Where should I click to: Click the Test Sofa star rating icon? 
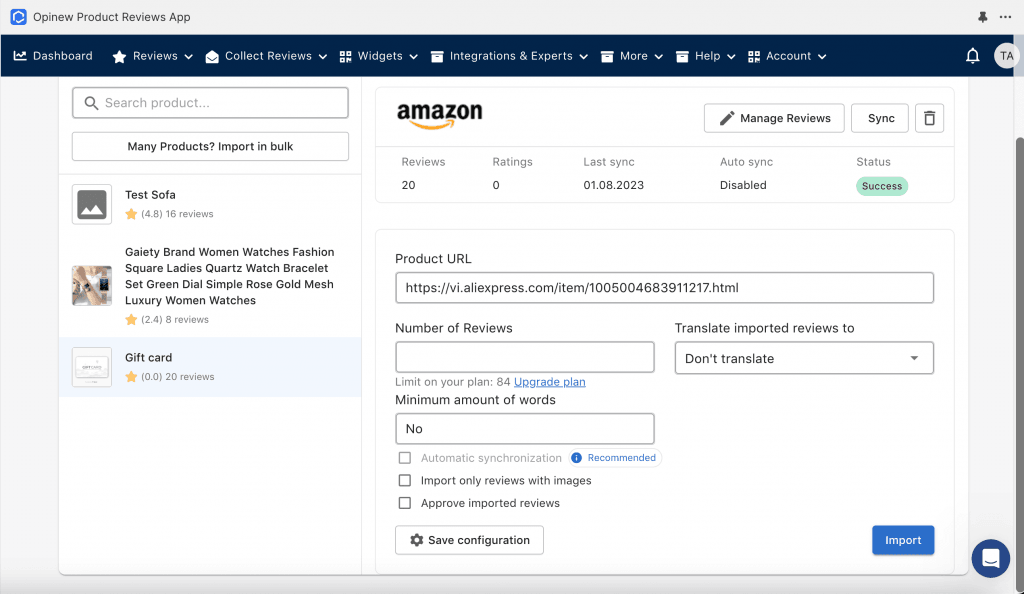coord(131,214)
